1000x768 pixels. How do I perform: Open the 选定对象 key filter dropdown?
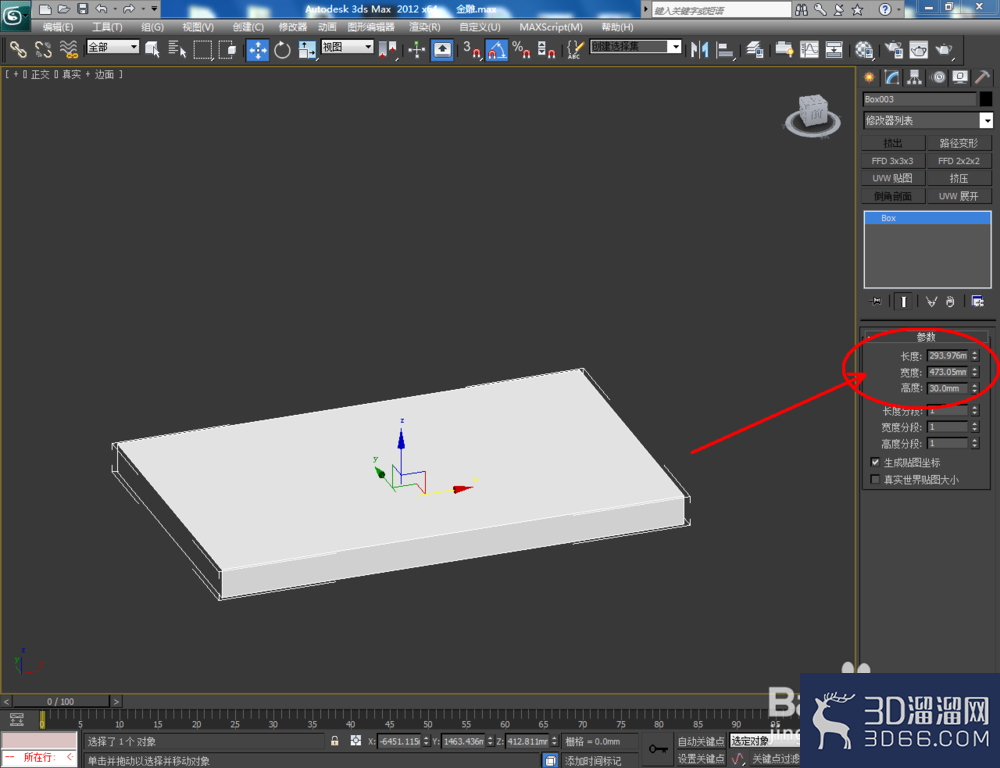[764, 741]
